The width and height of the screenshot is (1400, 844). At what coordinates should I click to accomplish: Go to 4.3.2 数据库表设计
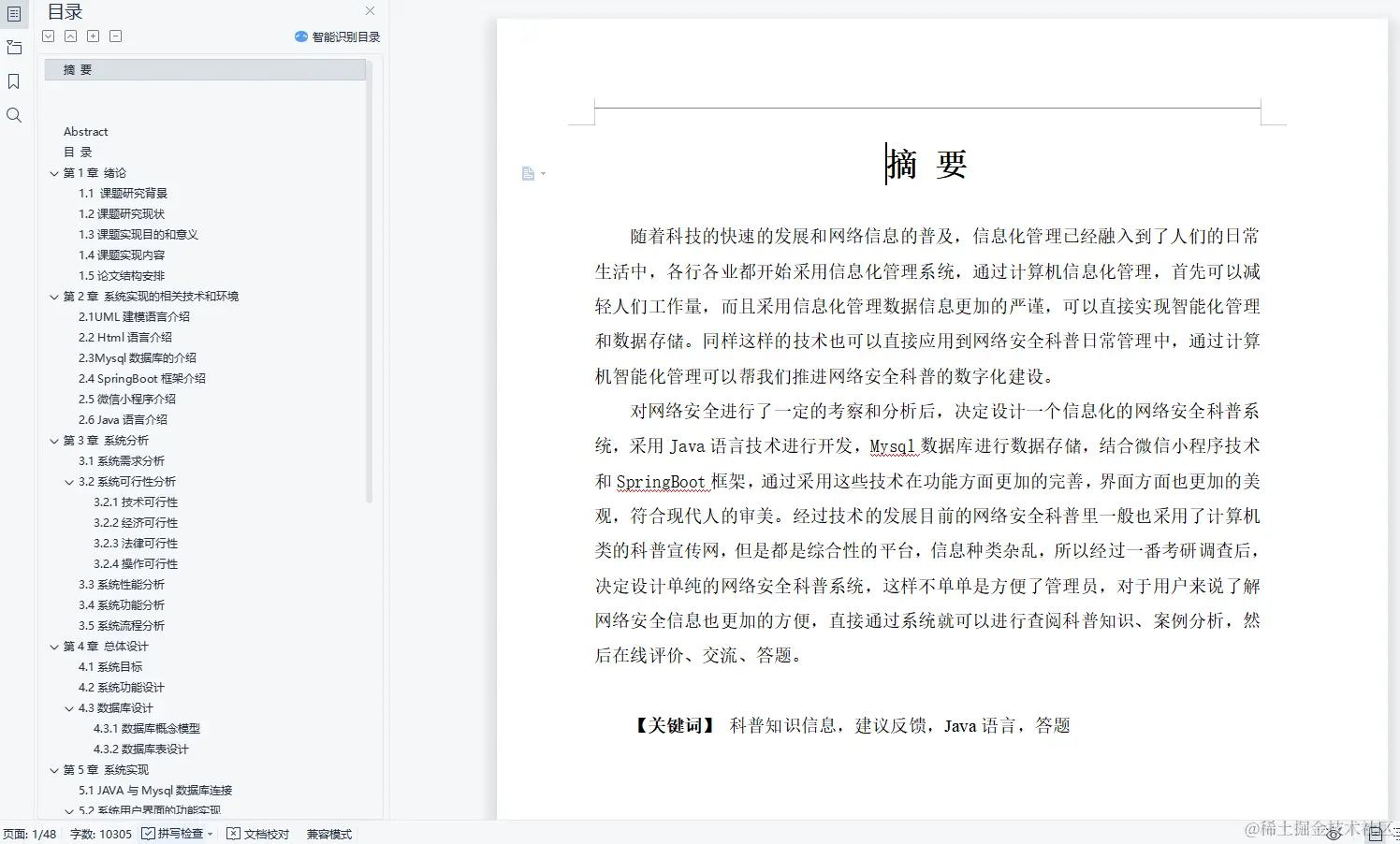click(x=141, y=749)
